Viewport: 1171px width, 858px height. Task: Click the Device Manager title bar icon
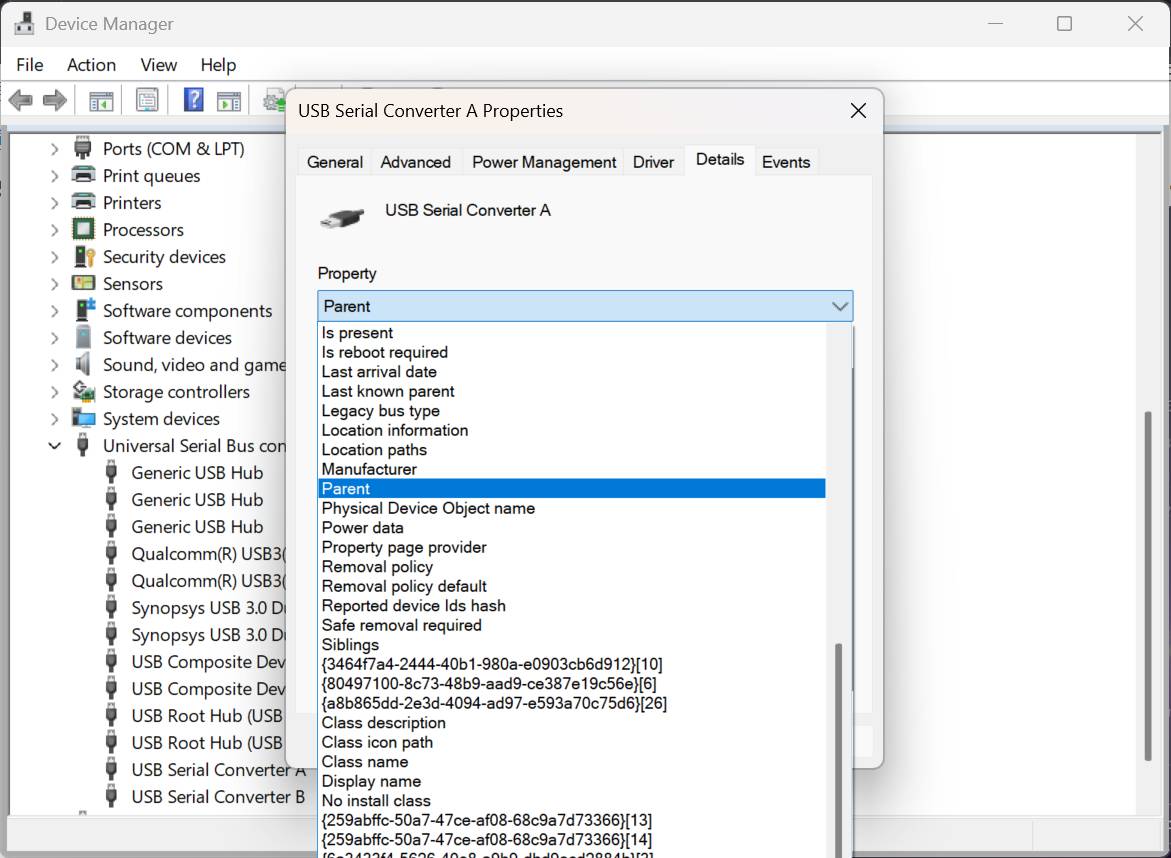(24, 24)
